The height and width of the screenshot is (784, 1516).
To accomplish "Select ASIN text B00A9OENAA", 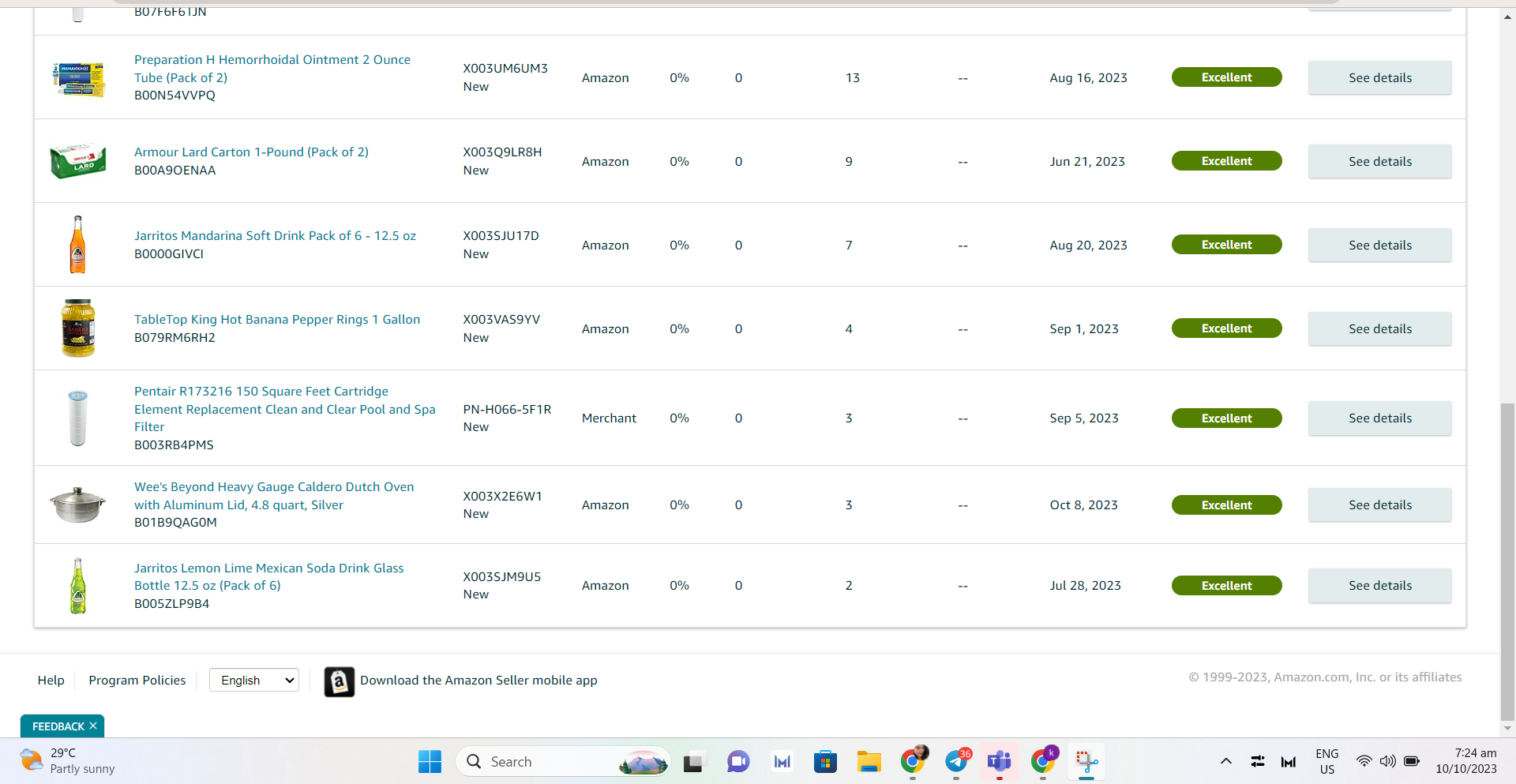I will click(x=174, y=170).
